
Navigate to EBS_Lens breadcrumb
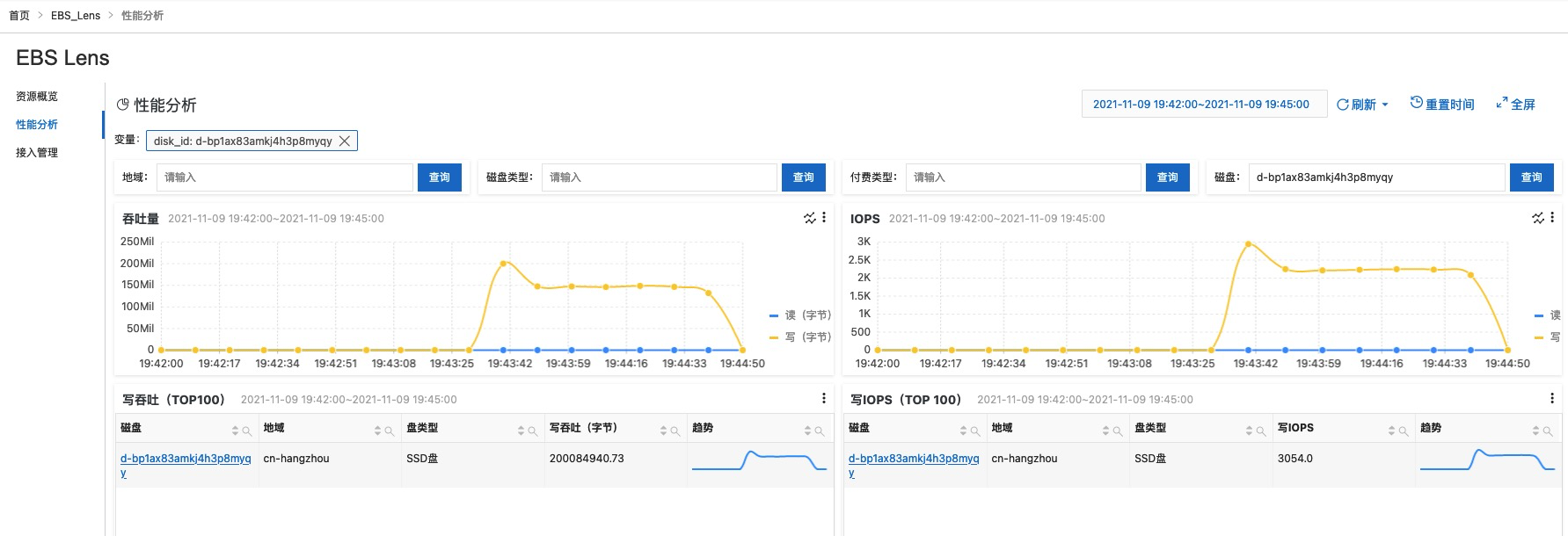(x=76, y=16)
